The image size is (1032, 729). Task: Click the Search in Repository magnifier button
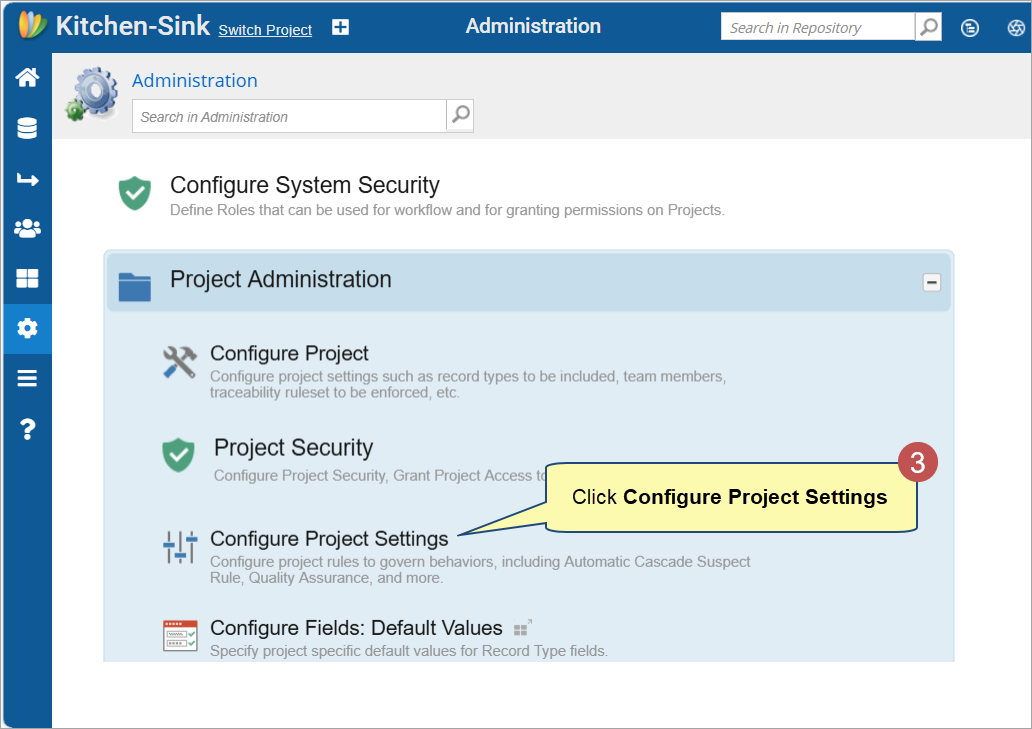click(928, 27)
